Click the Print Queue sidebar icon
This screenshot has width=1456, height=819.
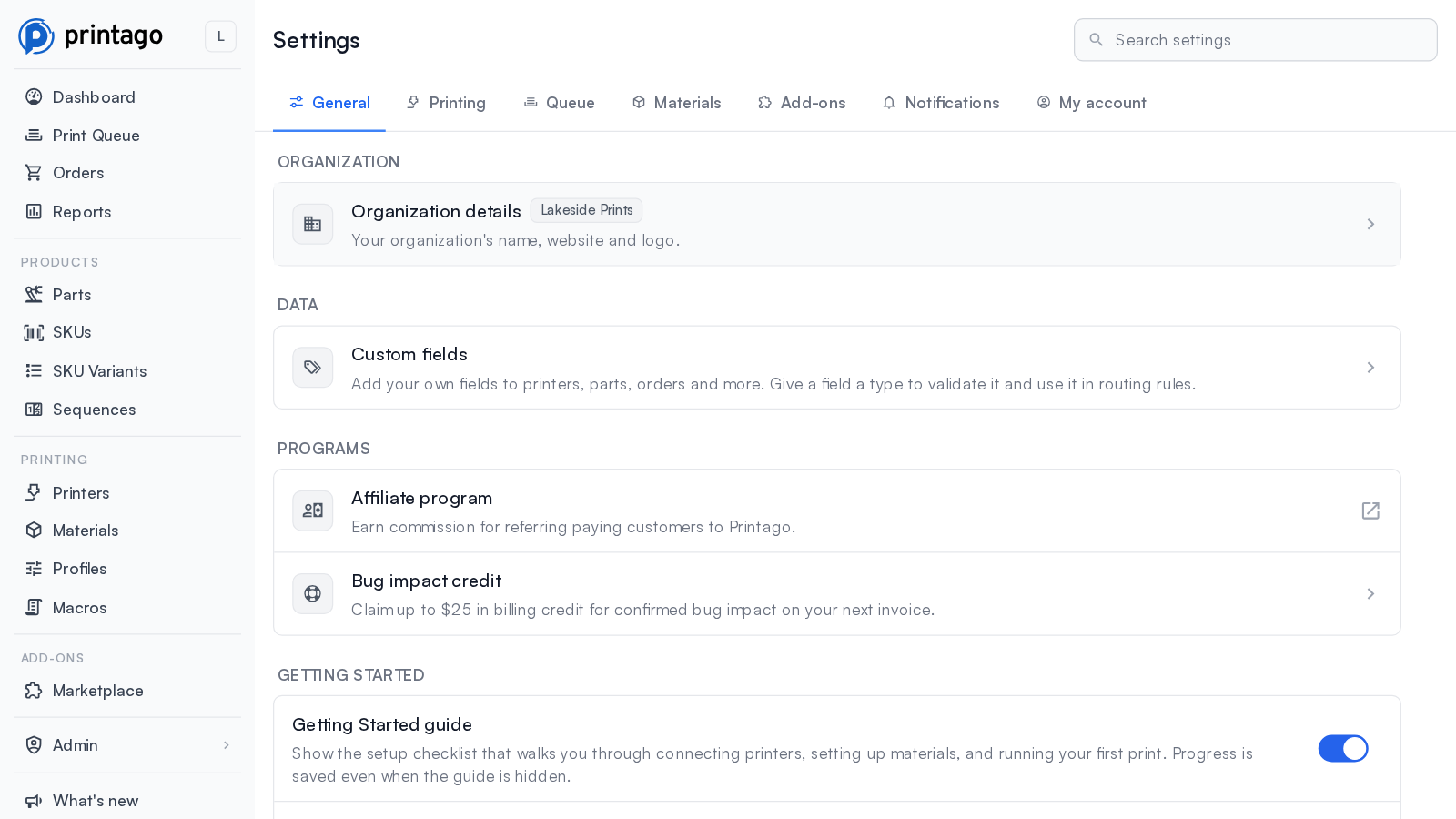click(34, 136)
